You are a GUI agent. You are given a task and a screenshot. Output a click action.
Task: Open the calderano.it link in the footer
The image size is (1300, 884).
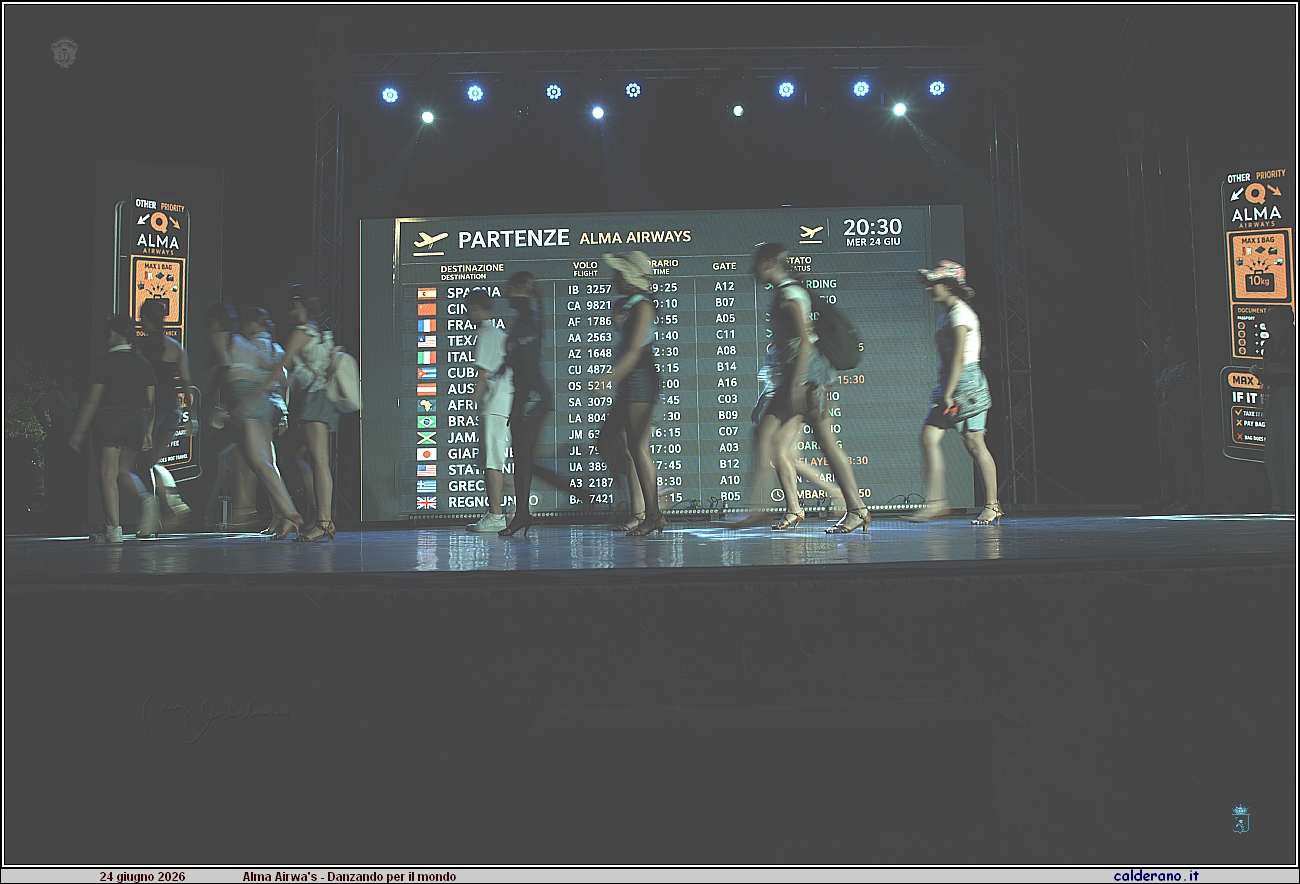click(1156, 876)
